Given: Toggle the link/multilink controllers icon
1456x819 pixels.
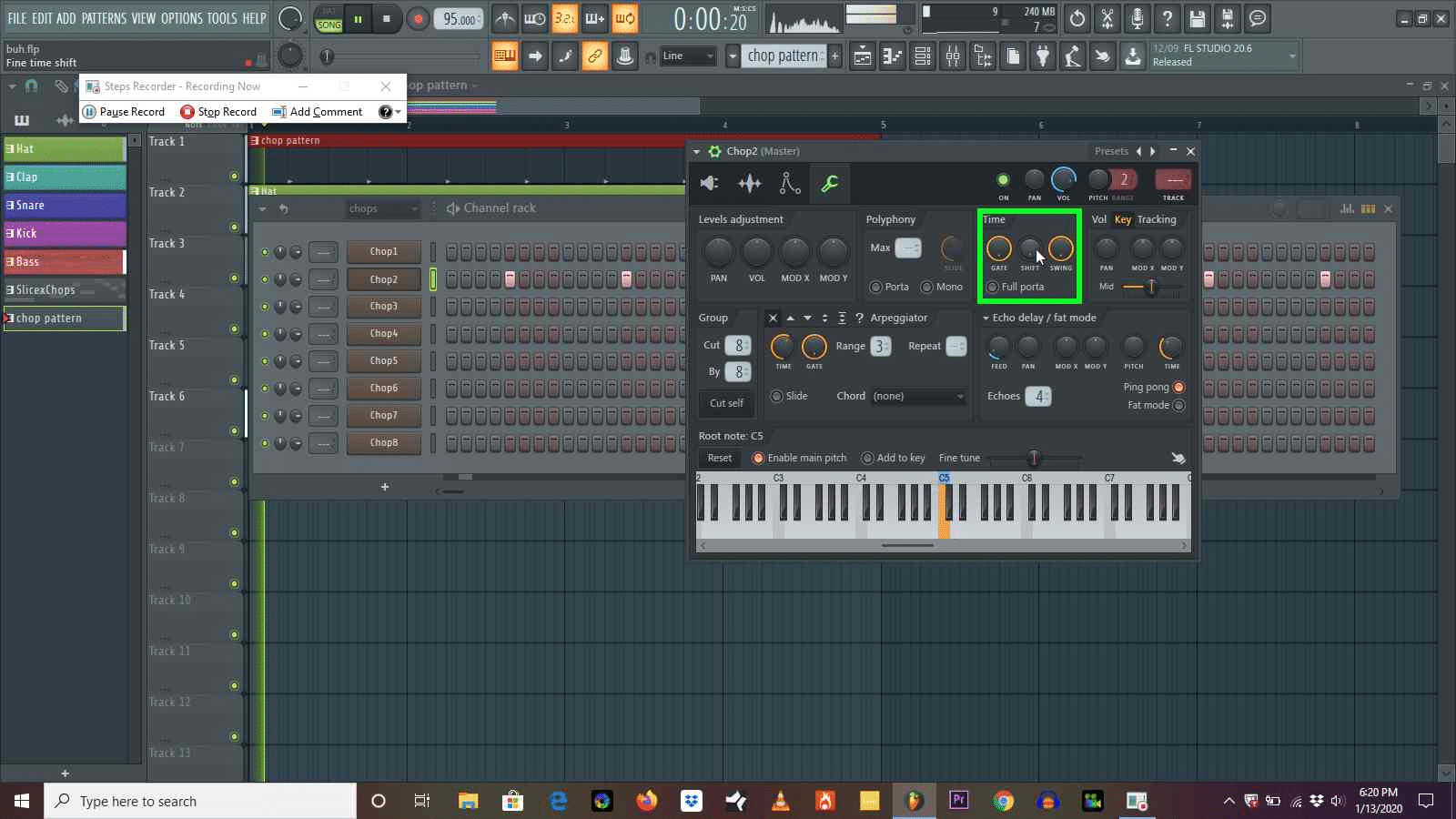Looking at the screenshot, I should coord(594,56).
